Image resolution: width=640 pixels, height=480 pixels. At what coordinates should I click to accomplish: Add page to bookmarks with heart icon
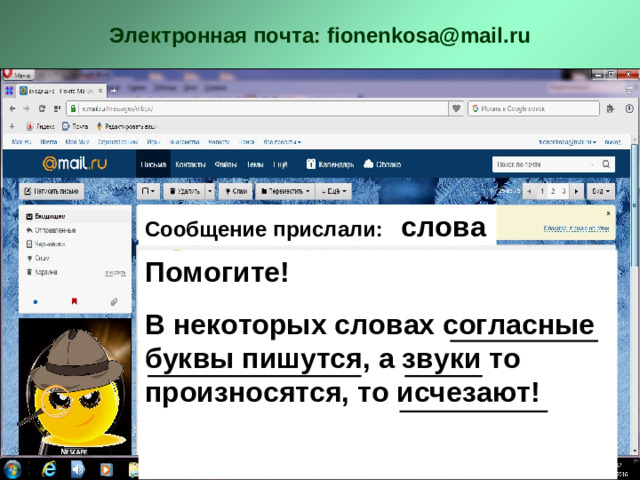pos(456,109)
